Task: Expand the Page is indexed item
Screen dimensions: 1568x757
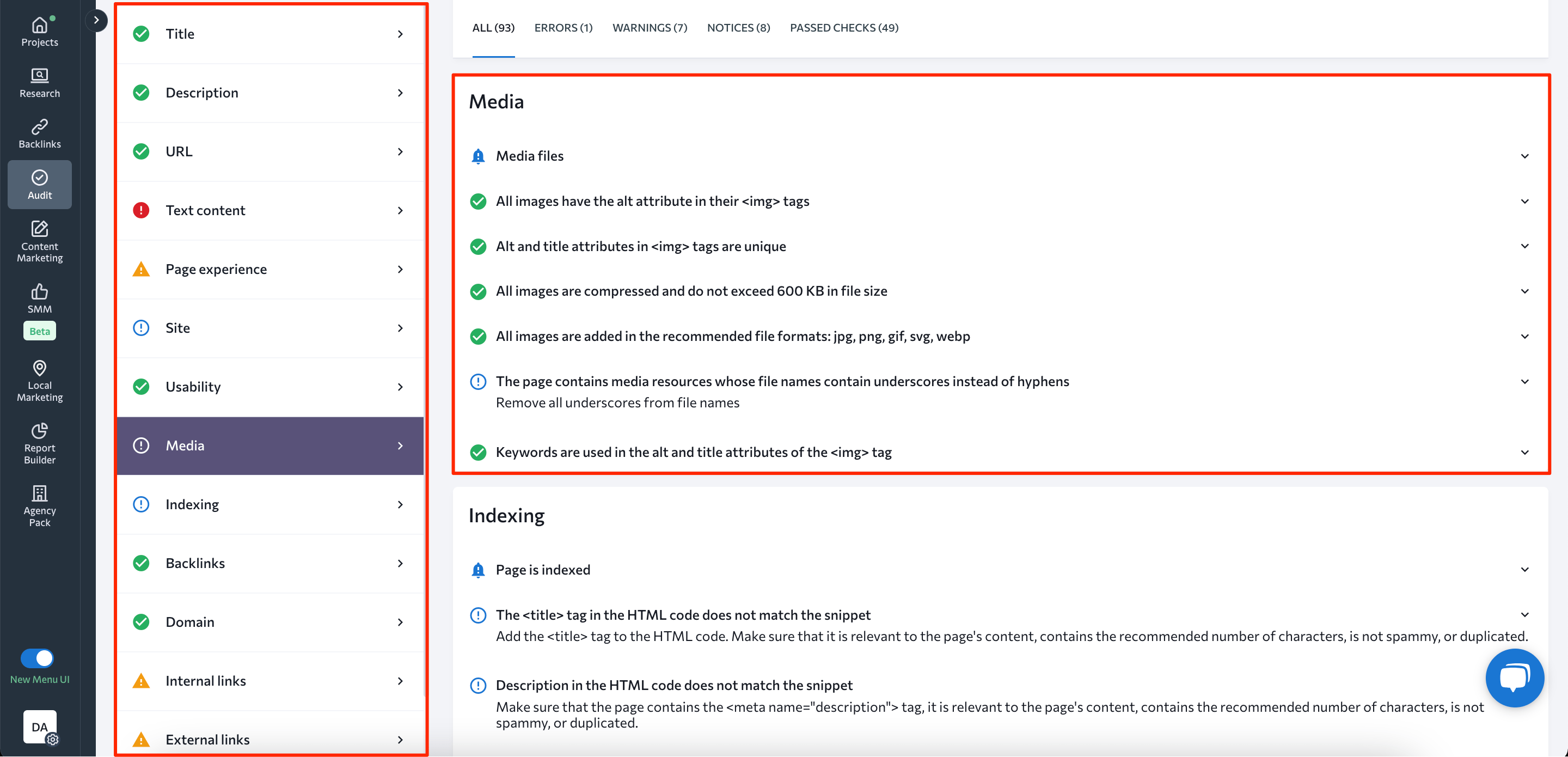Action: pos(1525,570)
